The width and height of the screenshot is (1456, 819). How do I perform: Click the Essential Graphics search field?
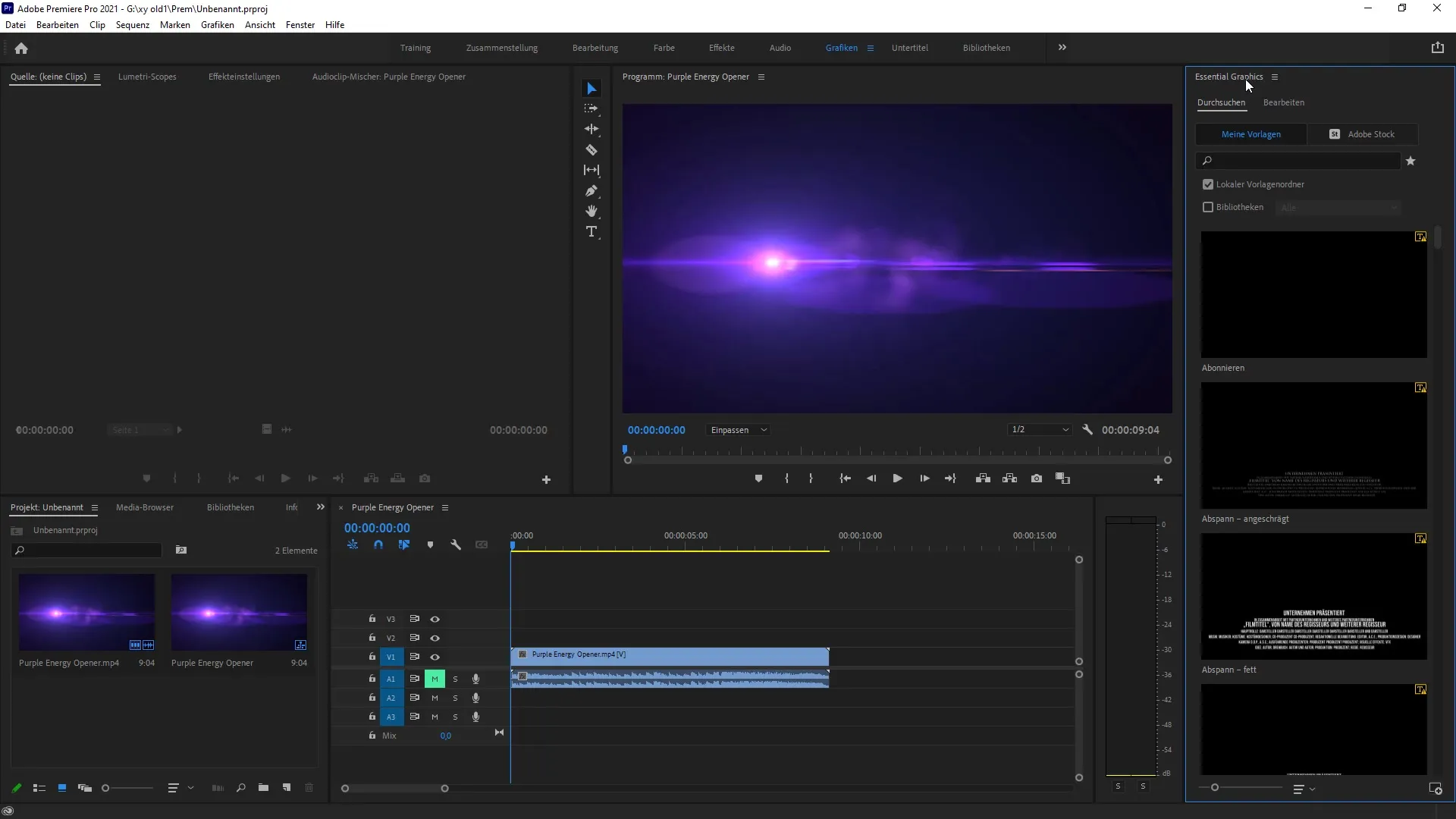pos(1298,162)
